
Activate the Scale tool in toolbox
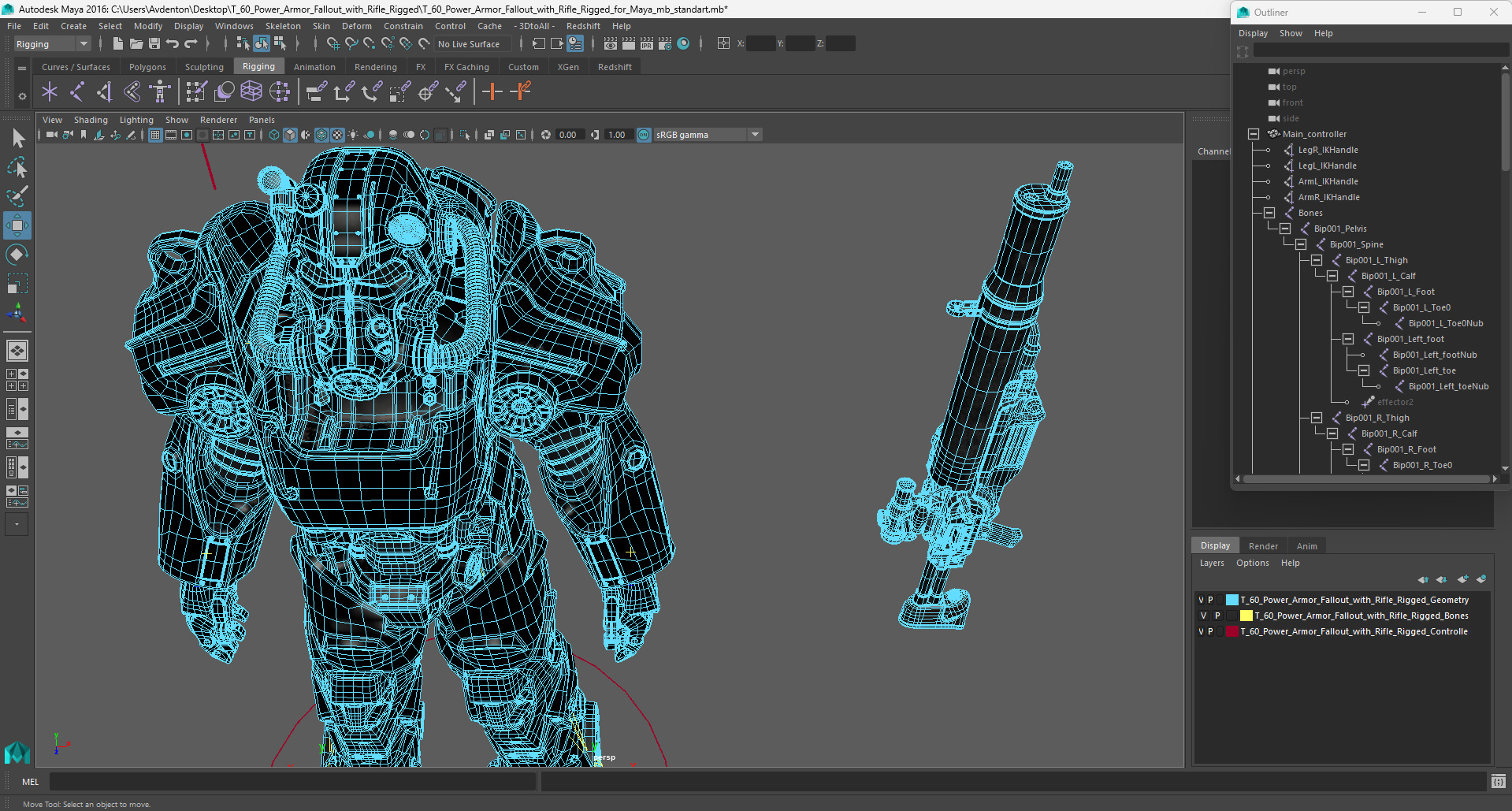pos(17,283)
